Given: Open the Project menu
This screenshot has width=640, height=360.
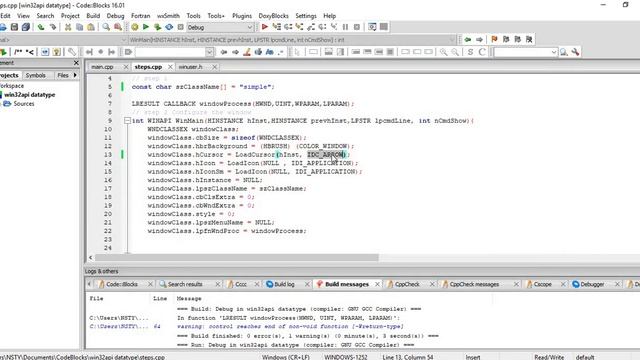Looking at the screenshot, I should [x=70, y=16].
